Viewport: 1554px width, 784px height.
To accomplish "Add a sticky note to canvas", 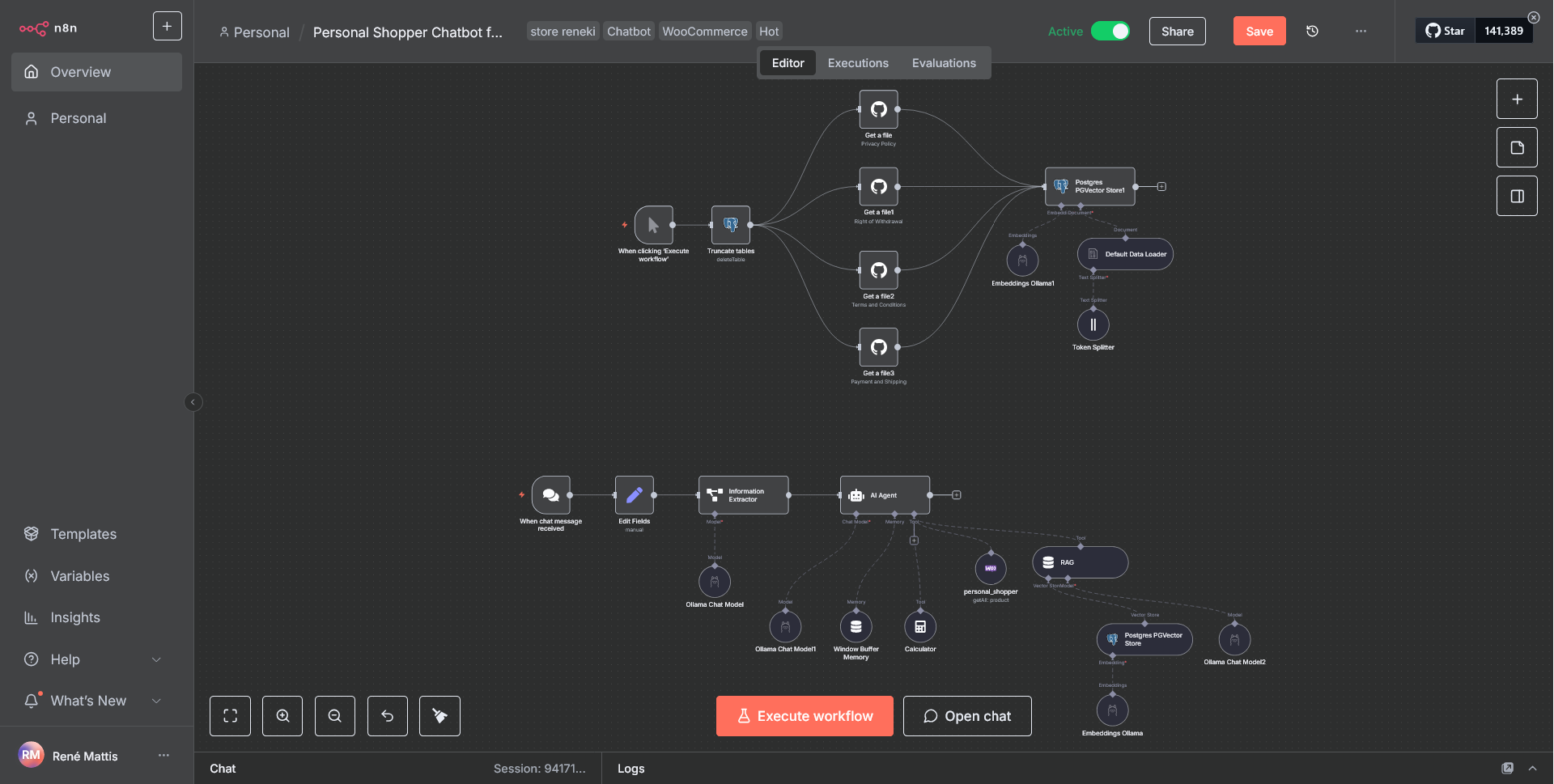I will pos(1517,148).
